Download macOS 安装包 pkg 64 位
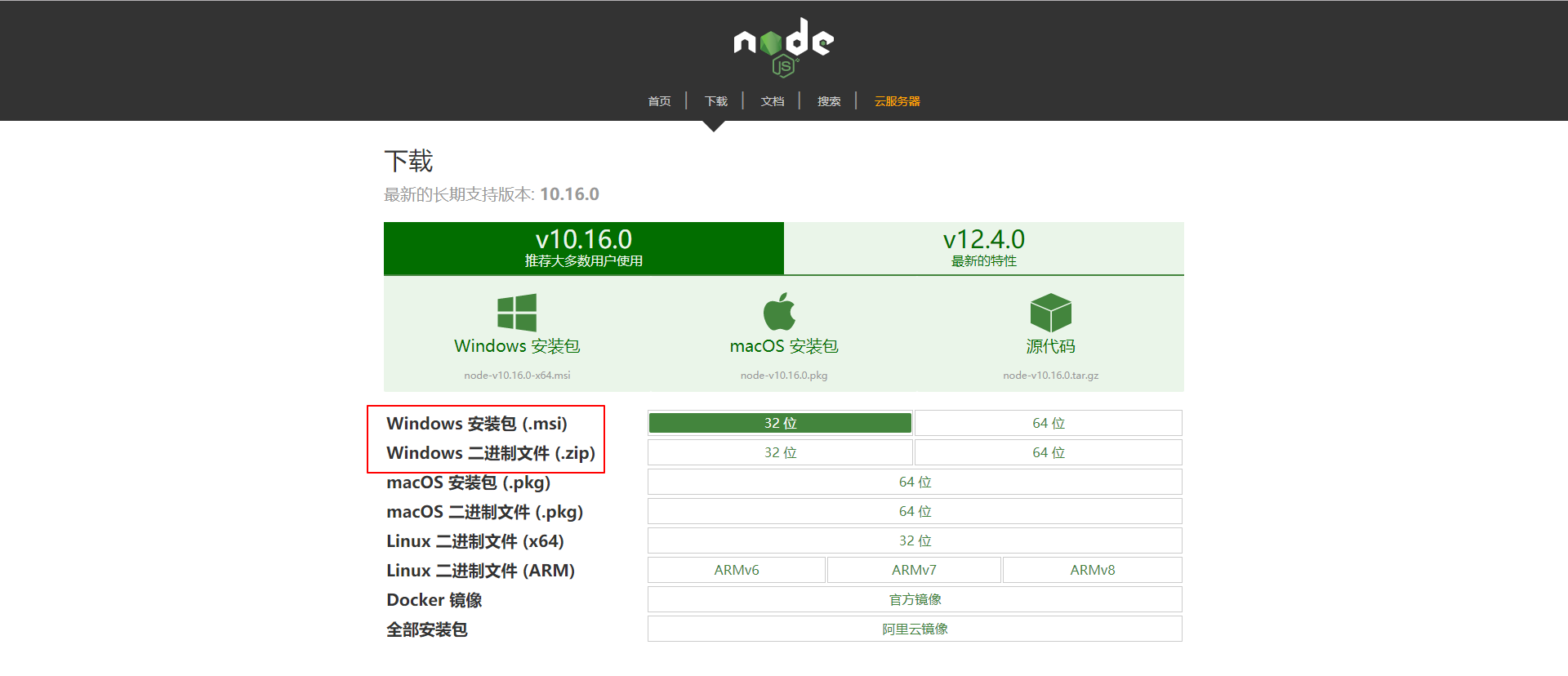 pos(915,482)
